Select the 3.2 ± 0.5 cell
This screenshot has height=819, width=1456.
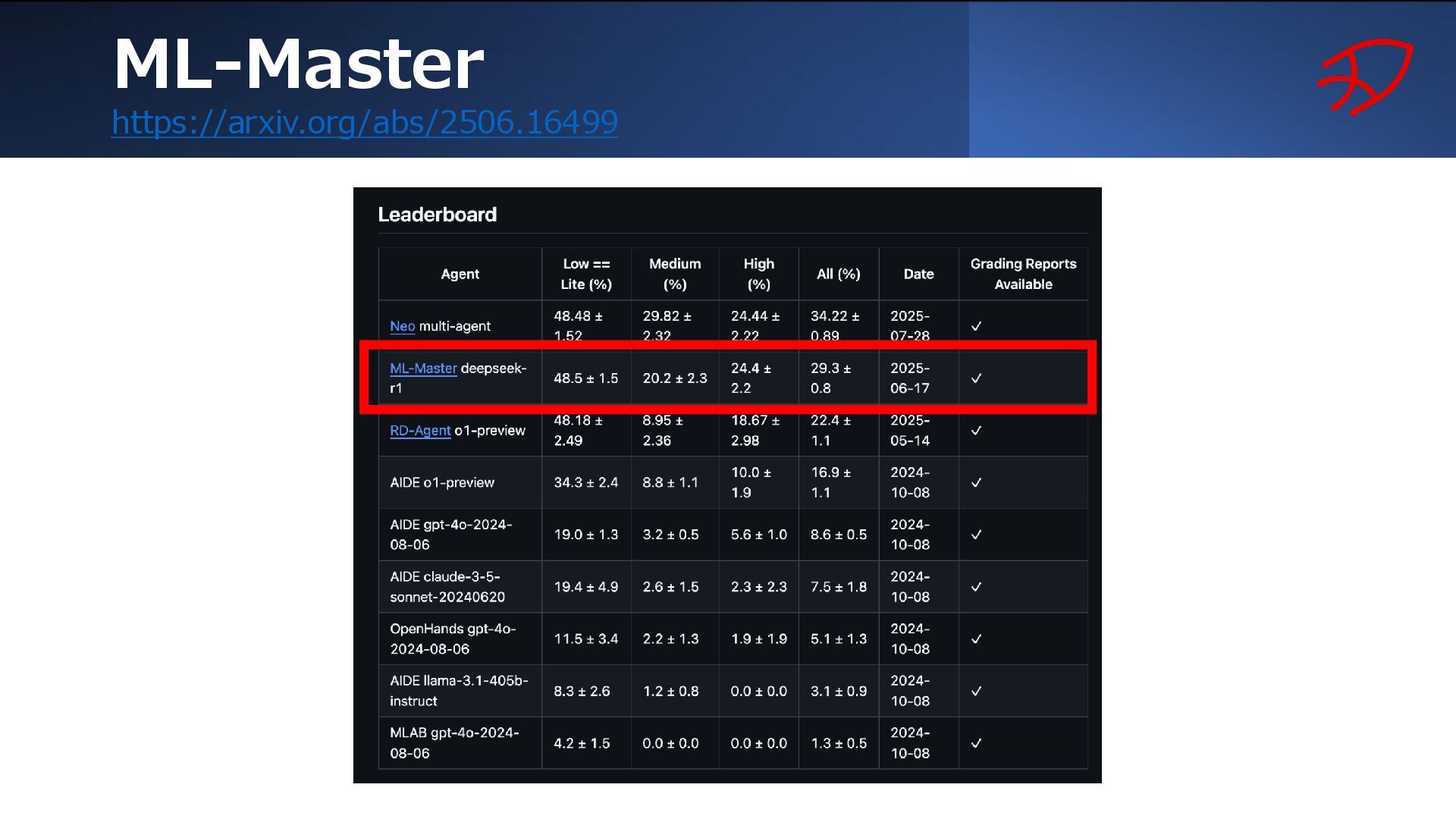(x=675, y=535)
